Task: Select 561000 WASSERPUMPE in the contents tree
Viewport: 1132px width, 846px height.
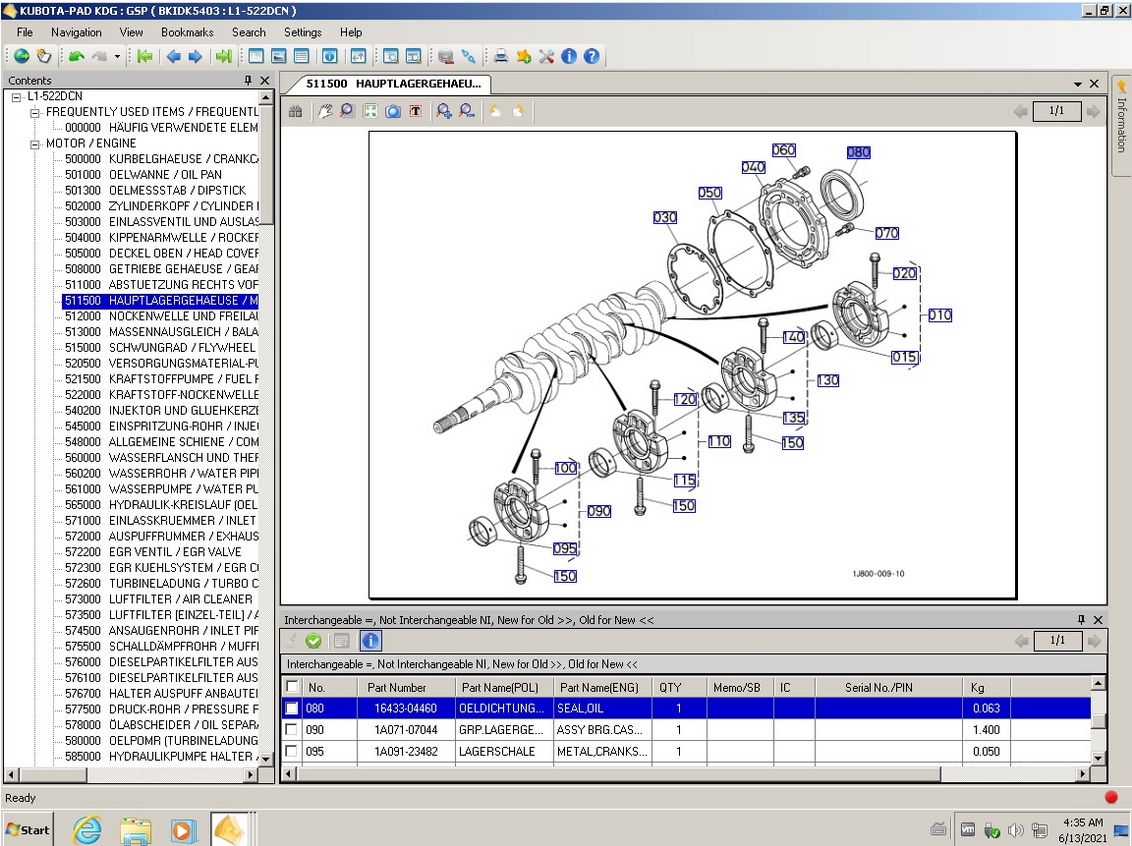Action: click(161, 489)
